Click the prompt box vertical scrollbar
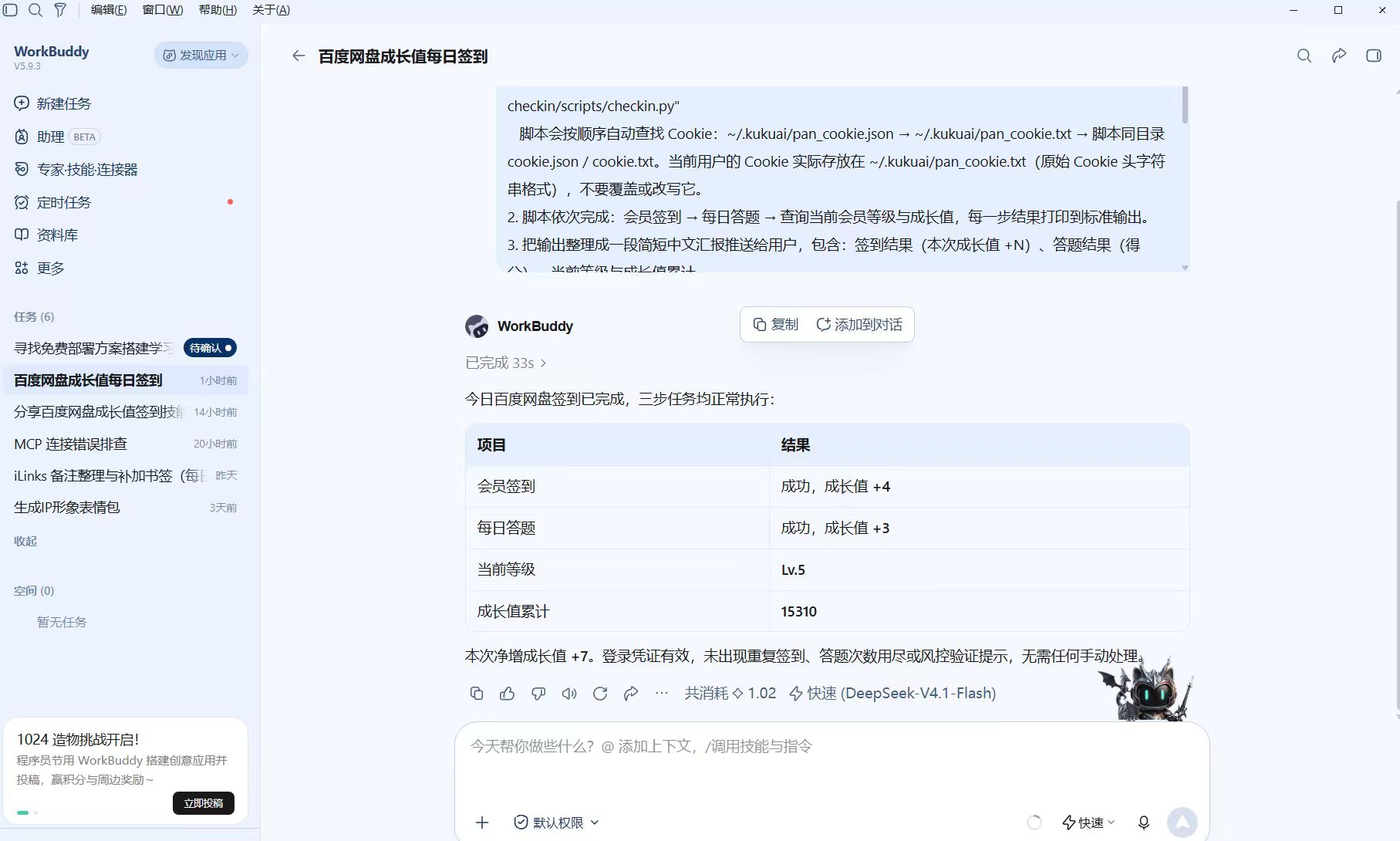This screenshot has width=1400, height=841. click(1185, 105)
